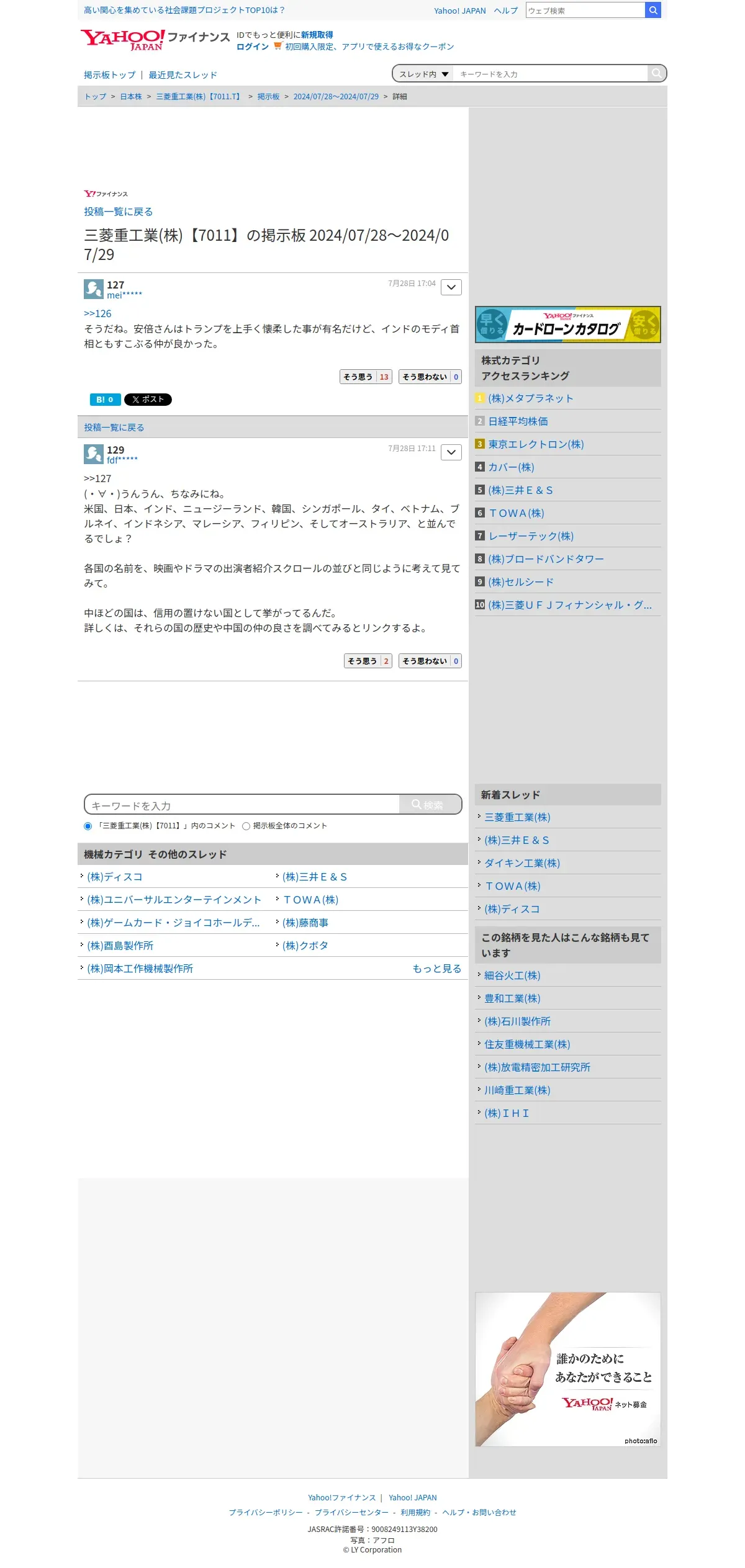Image resolution: width=745 pixels, height=1568 pixels.
Task: Go to the 2024/07/28〜2024/07/29 breadcrumb
Action: (x=336, y=97)
